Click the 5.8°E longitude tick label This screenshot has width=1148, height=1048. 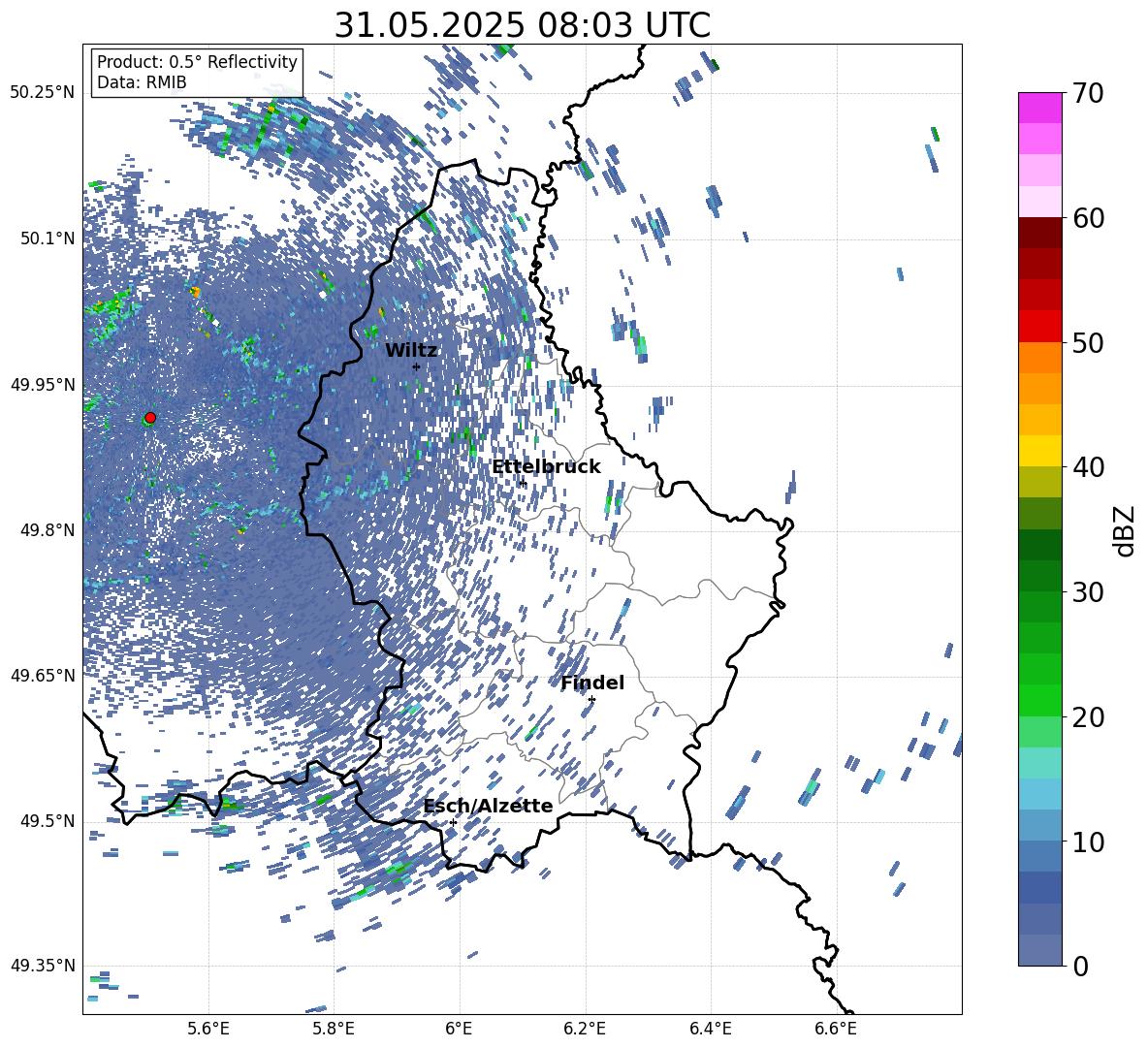(334, 1029)
